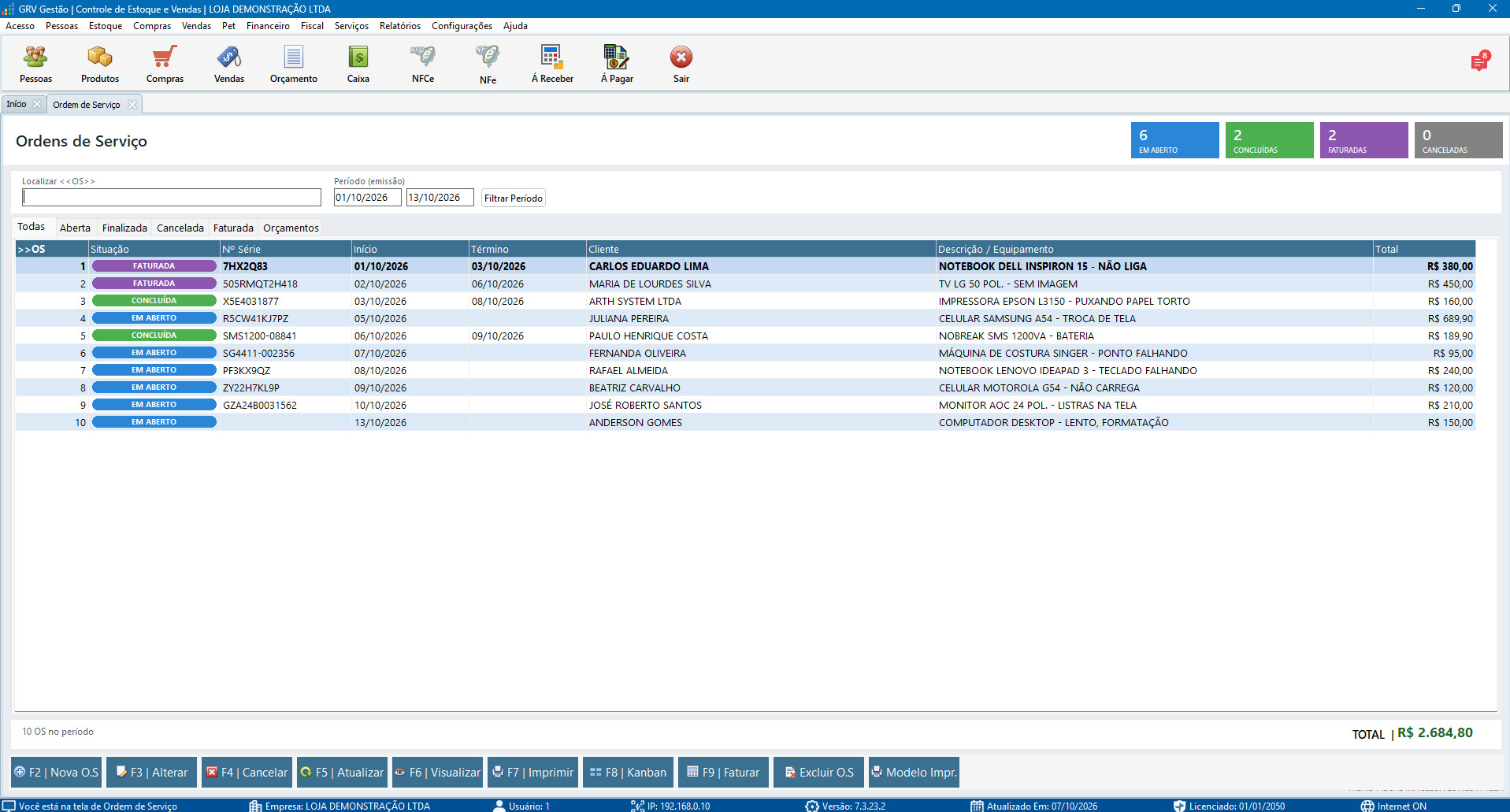The image size is (1510, 812).
Task: Open the Produtos toolbar icon
Action: [x=100, y=64]
